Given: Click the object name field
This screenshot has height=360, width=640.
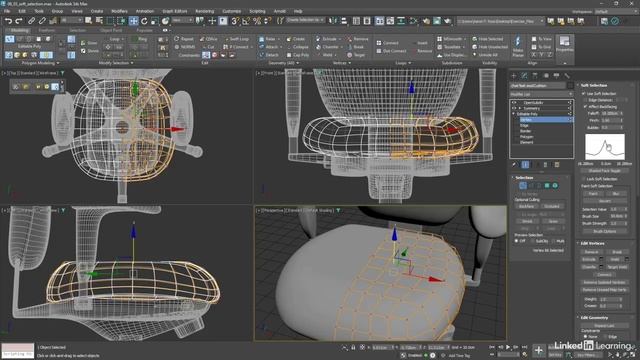Looking at the screenshot, I should tap(538, 86).
